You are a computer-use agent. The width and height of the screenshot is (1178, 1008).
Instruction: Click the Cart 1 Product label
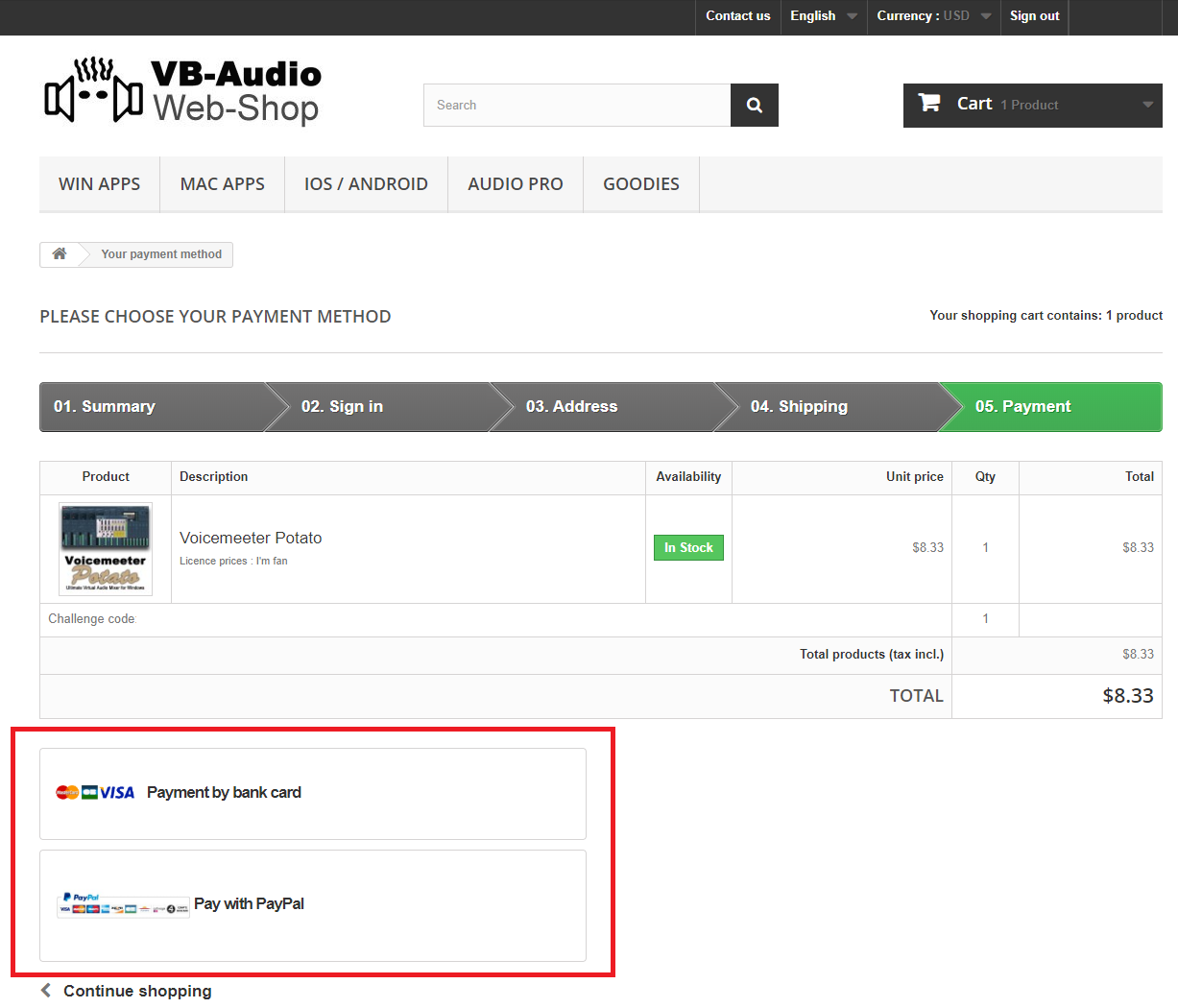click(1007, 104)
